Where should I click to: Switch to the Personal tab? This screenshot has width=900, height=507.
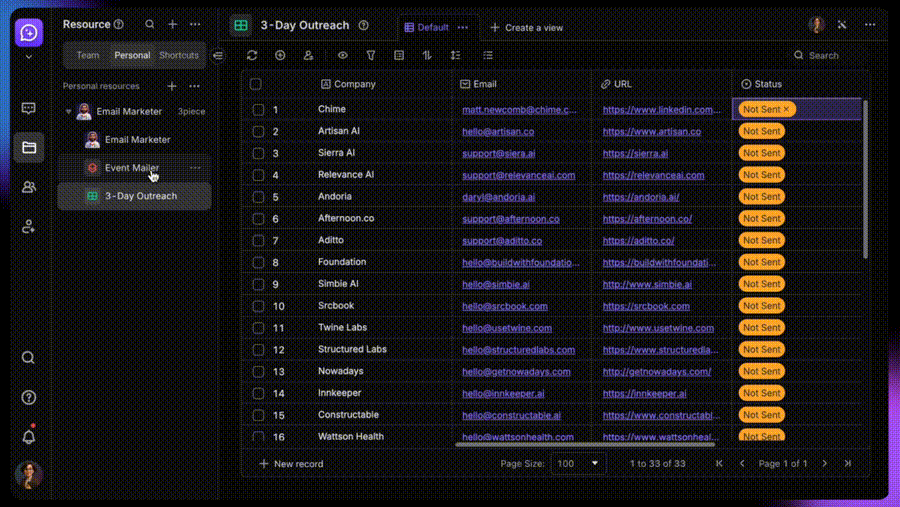pyautogui.click(x=132, y=55)
